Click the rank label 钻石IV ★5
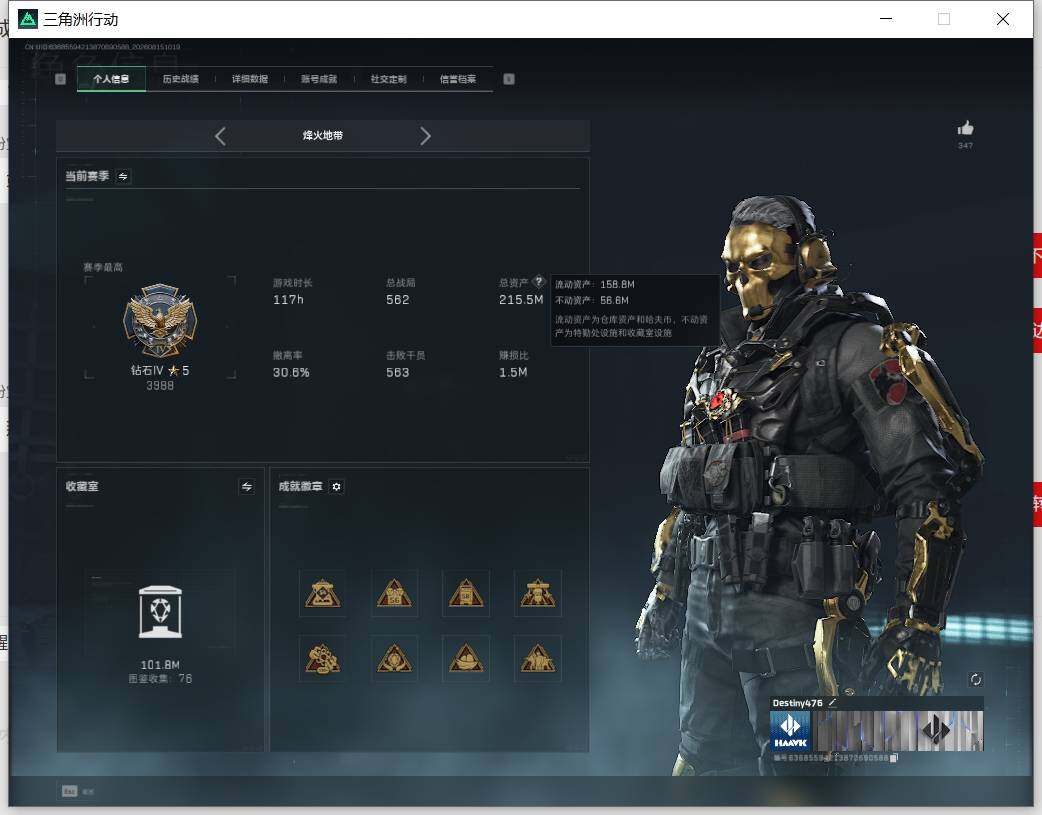This screenshot has width=1042, height=815. point(160,370)
